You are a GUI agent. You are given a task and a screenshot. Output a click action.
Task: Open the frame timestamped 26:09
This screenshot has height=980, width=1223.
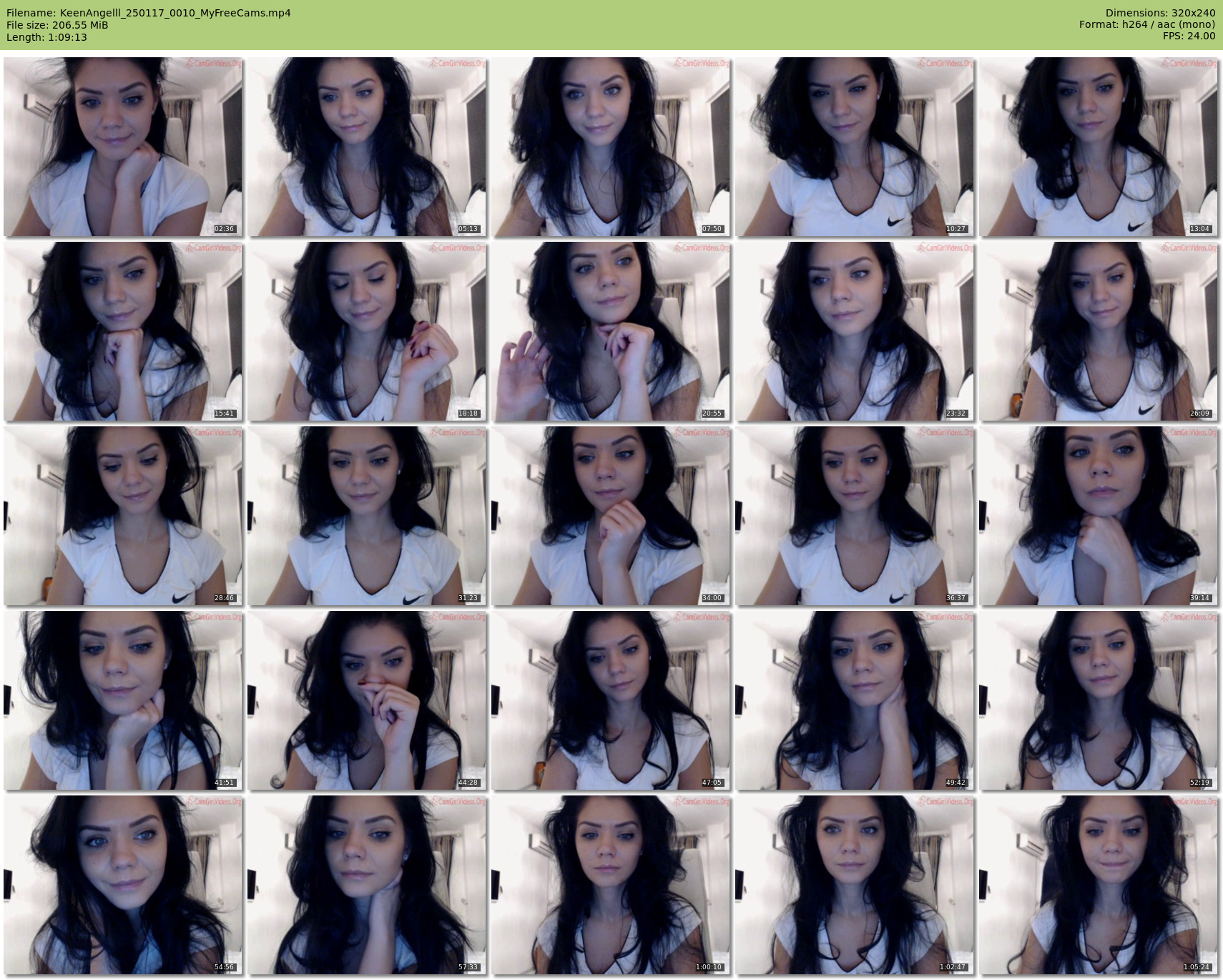pos(1099,331)
